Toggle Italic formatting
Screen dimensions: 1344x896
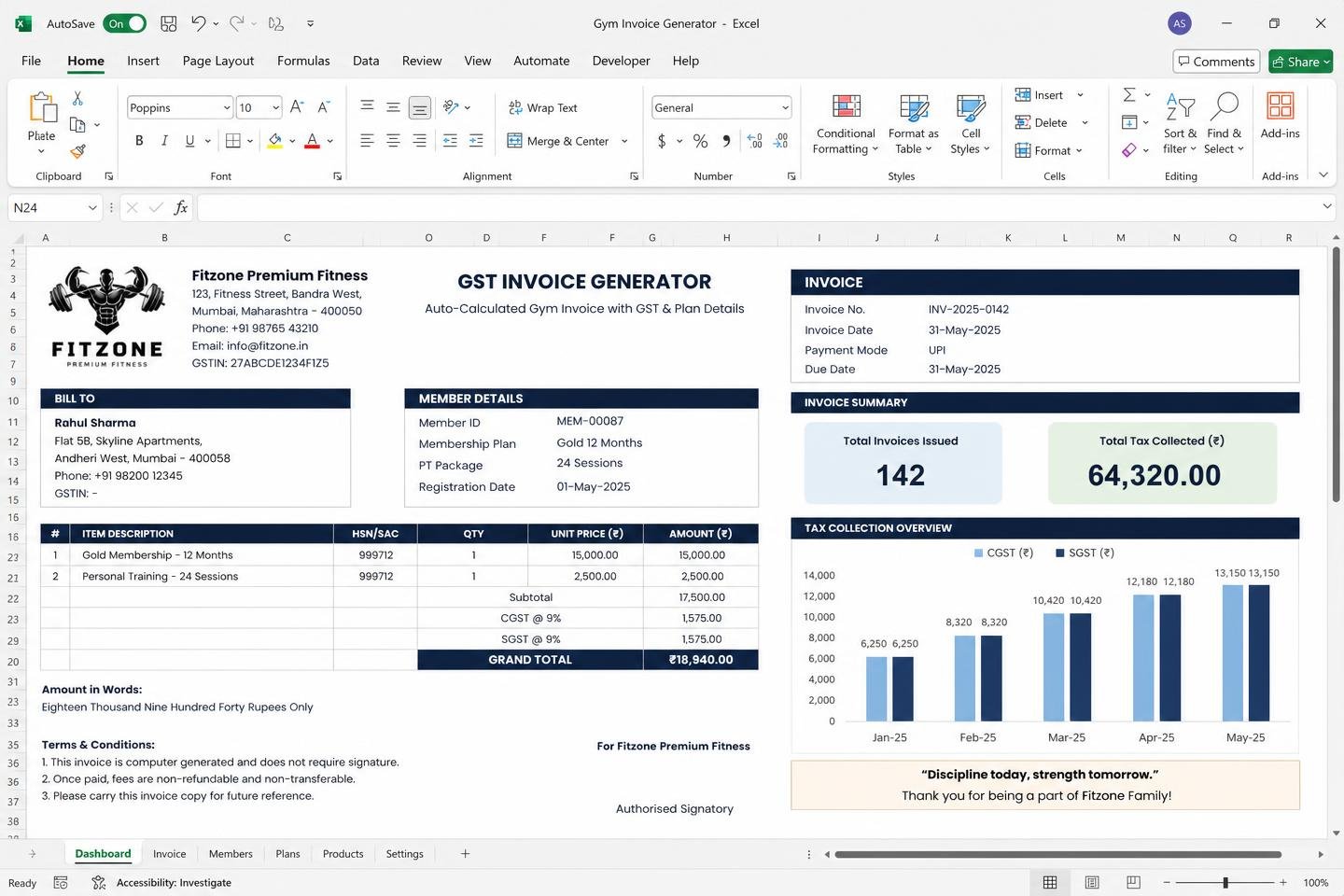tap(164, 141)
